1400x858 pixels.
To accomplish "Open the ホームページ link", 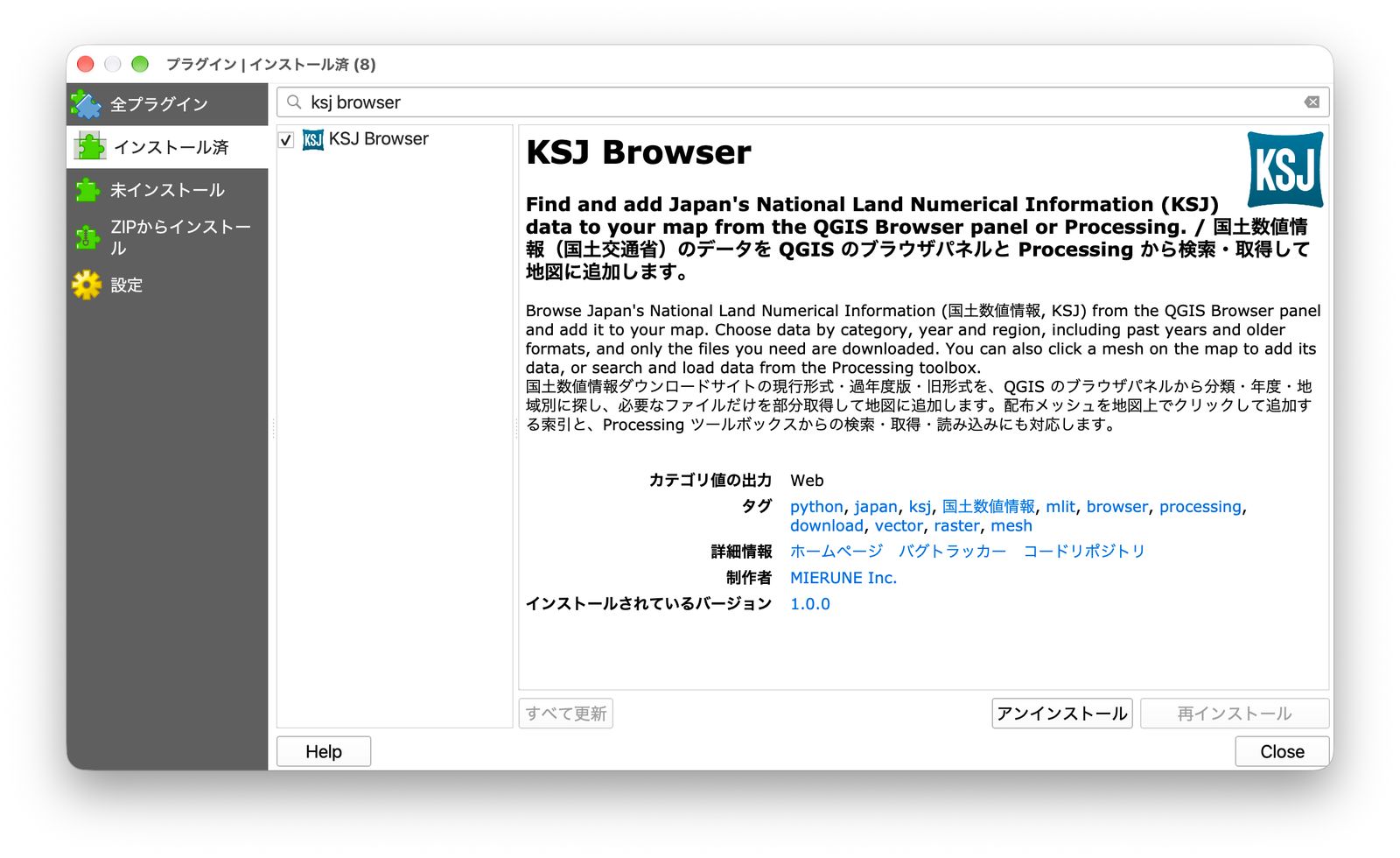I will pos(836,552).
